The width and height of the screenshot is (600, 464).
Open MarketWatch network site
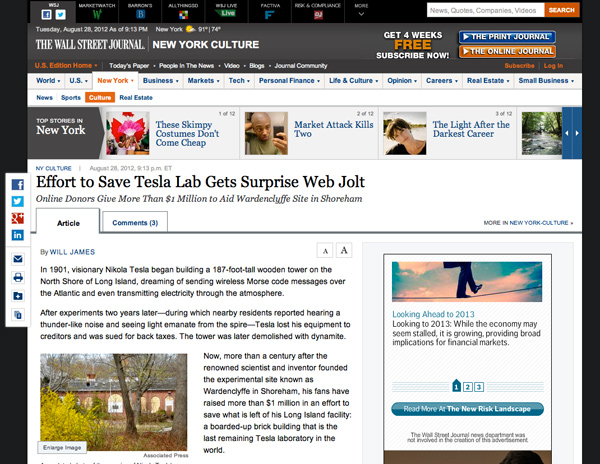click(97, 11)
